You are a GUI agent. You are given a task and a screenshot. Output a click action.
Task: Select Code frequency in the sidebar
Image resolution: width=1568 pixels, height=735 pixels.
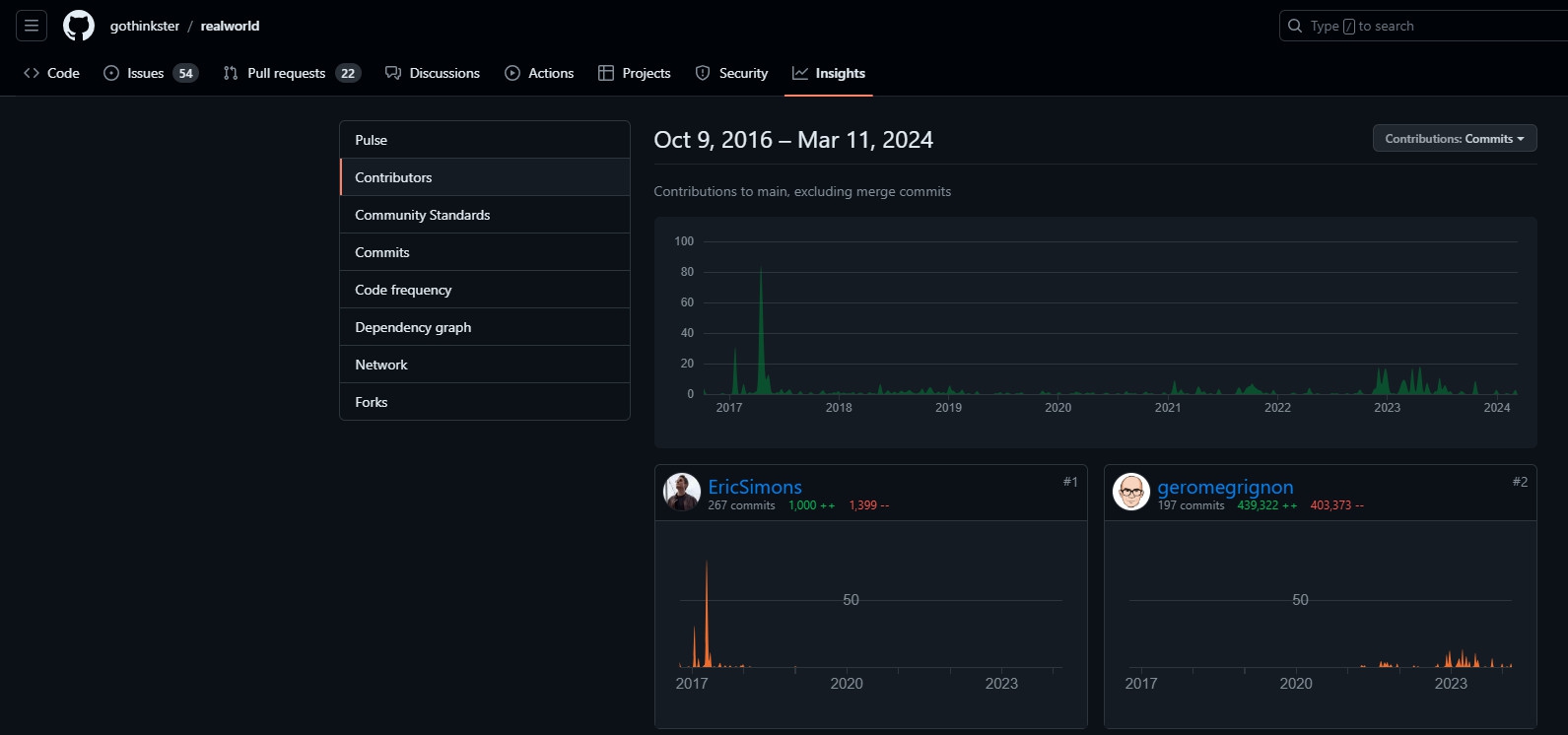(x=403, y=290)
